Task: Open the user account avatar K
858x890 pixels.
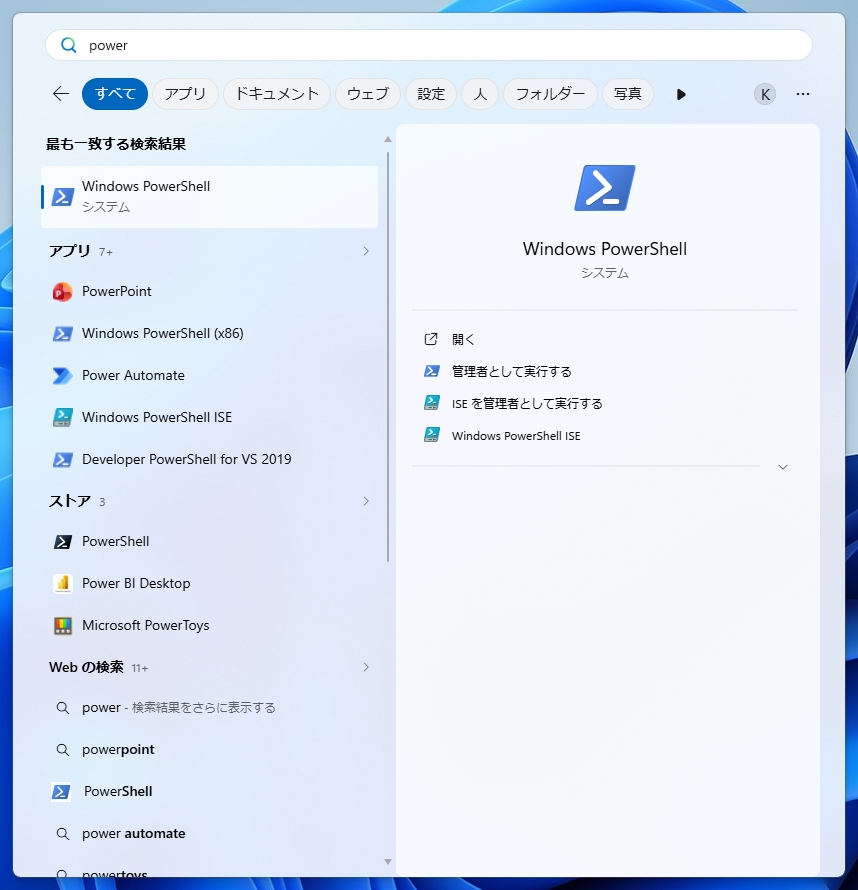Action: pos(765,94)
